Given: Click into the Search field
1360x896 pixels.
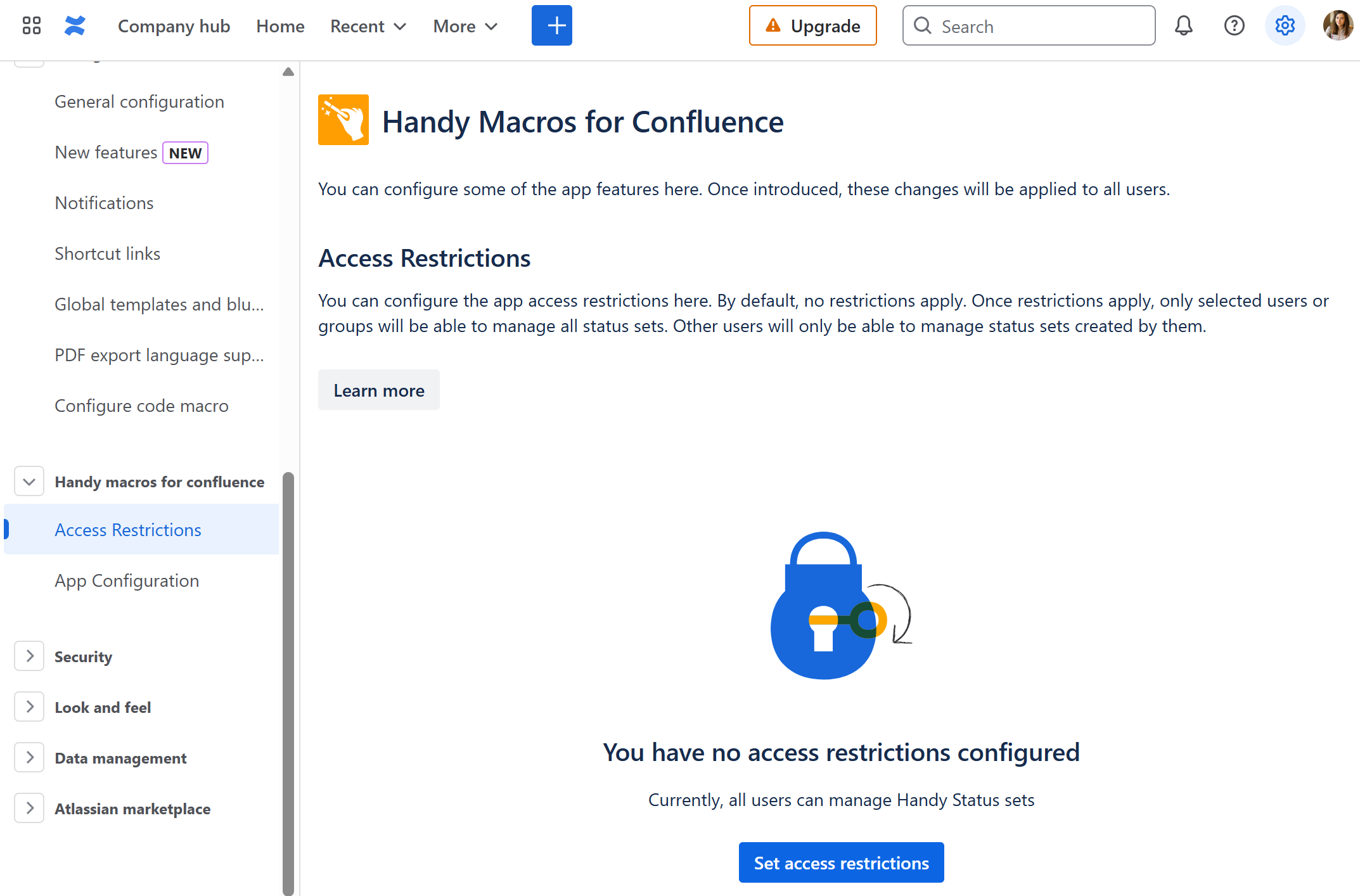Looking at the screenshot, I should pyautogui.click(x=1039, y=26).
